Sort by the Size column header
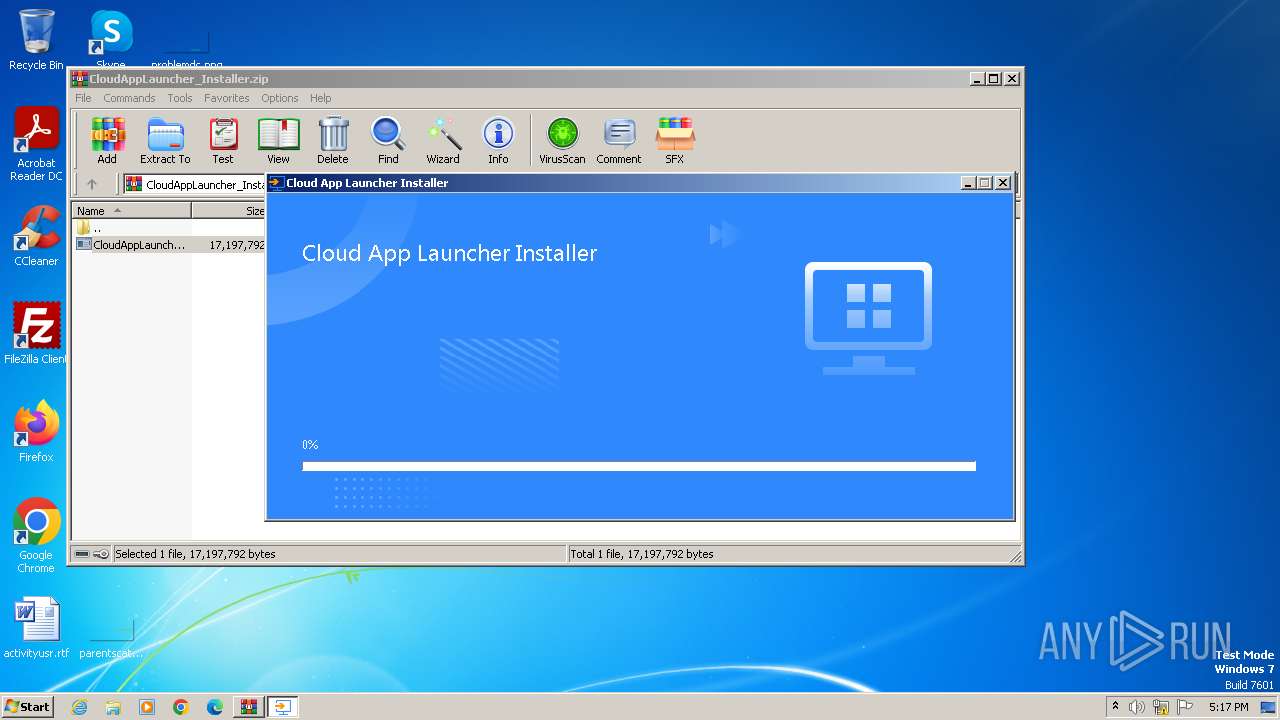 [229, 211]
